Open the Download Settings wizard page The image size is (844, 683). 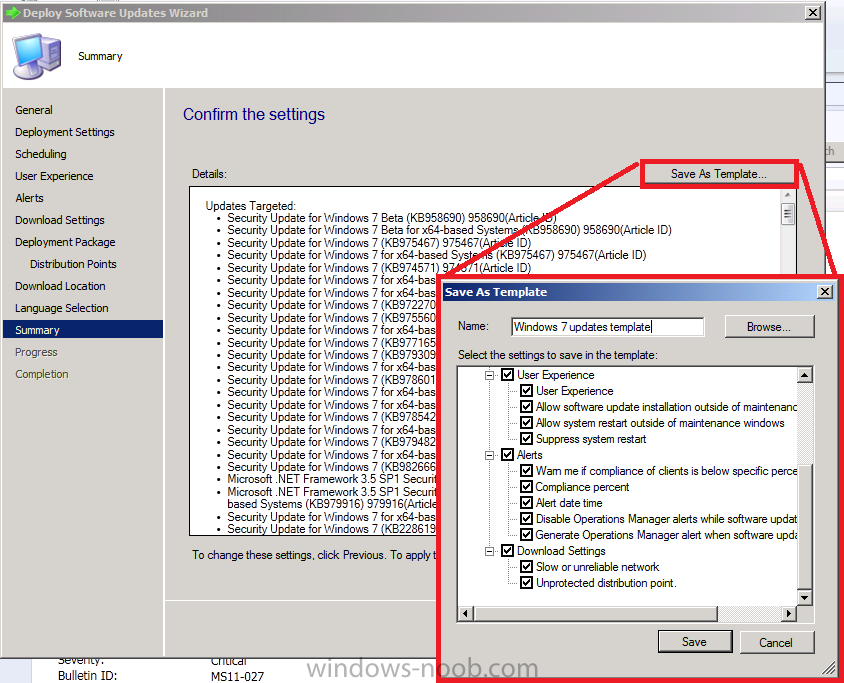(x=60, y=220)
